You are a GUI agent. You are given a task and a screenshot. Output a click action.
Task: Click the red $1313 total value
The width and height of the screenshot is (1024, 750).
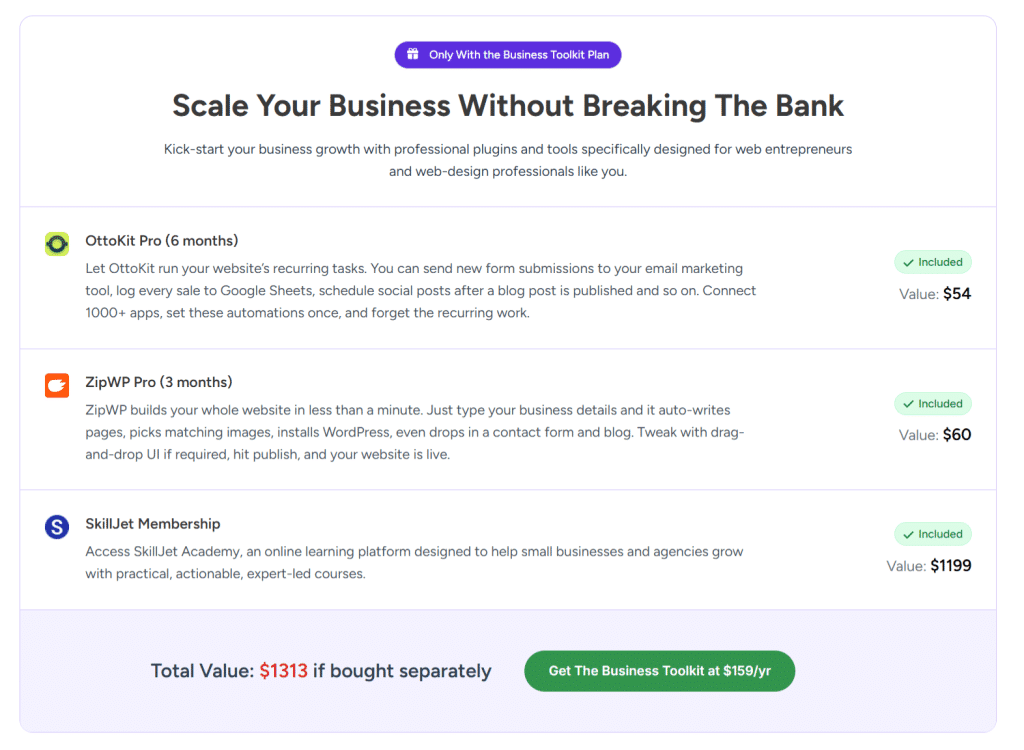pyautogui.click(x=283, y=671)
